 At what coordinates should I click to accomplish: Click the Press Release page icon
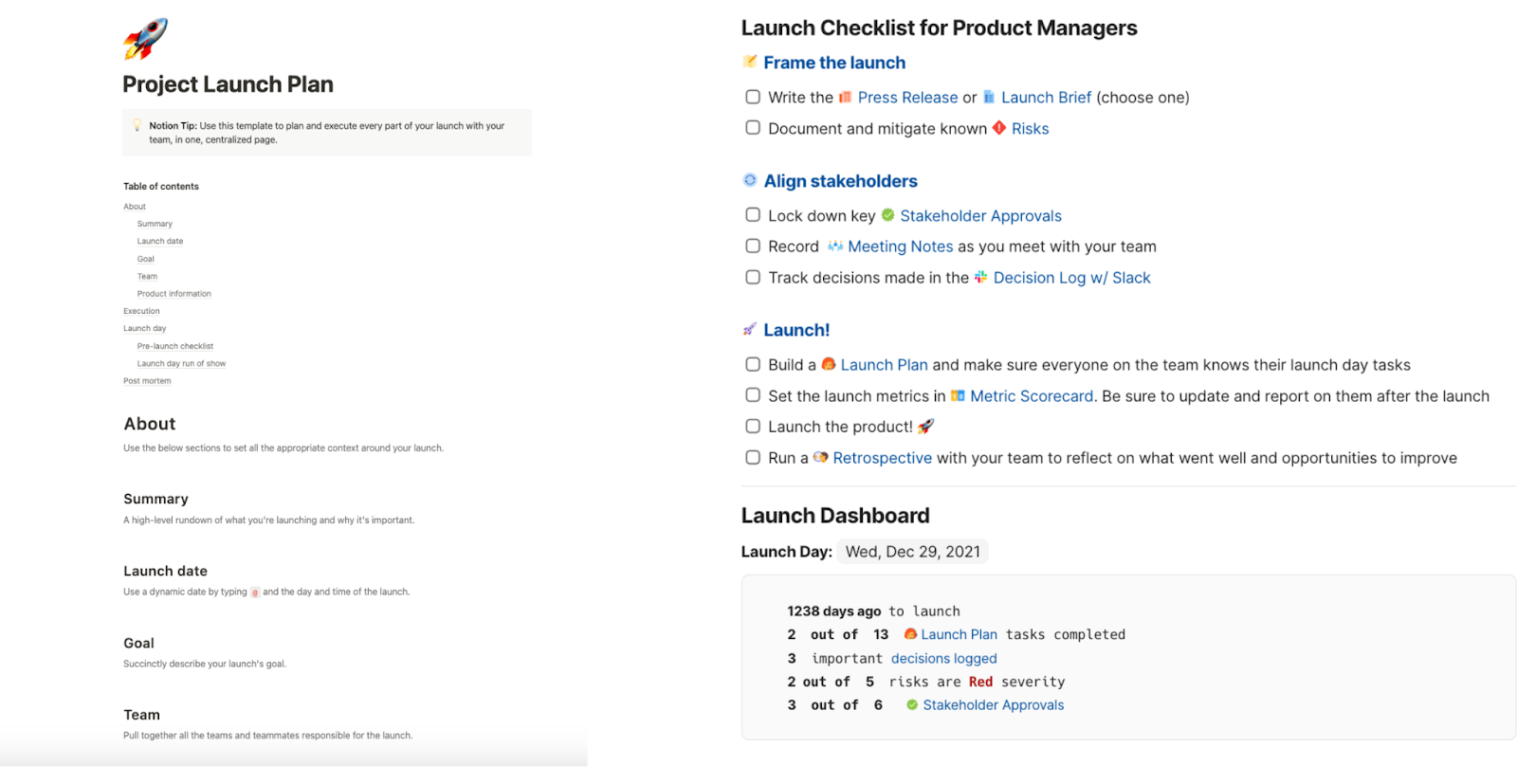tap(845, 98)
